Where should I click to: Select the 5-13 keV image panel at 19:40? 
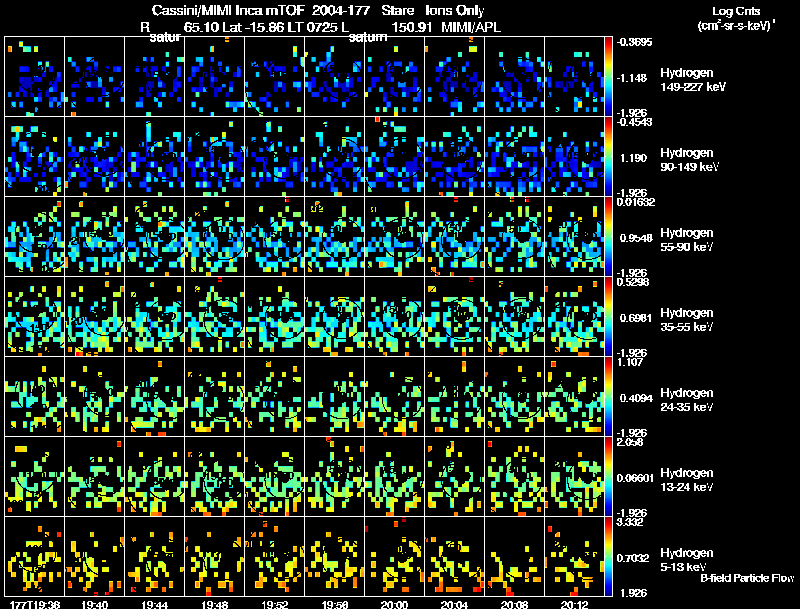(x=94, y=557)
